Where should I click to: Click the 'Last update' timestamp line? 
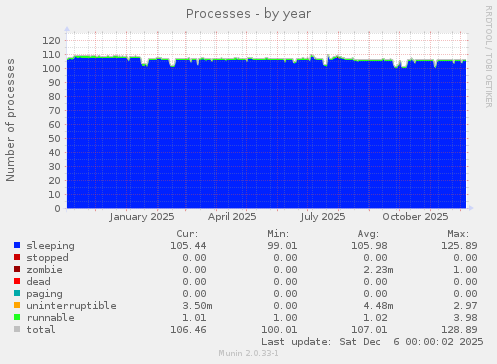tap(372, 342)
